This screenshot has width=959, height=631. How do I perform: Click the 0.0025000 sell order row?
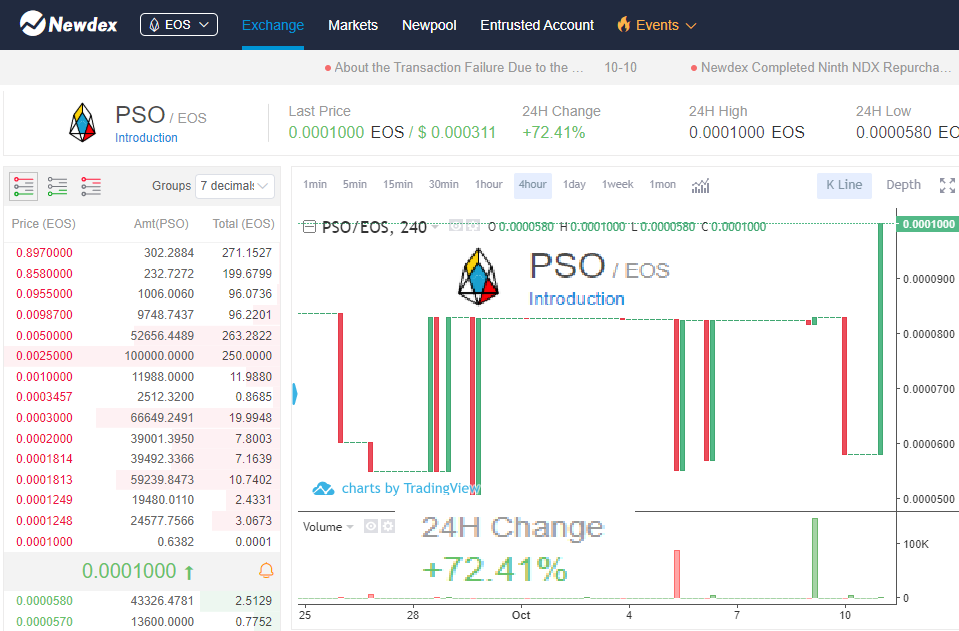click(x=142, y=356)
